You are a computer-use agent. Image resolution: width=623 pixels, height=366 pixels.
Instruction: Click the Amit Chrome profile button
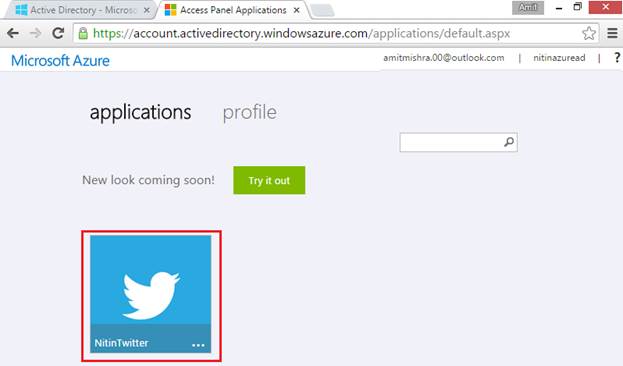click(528, 8)
